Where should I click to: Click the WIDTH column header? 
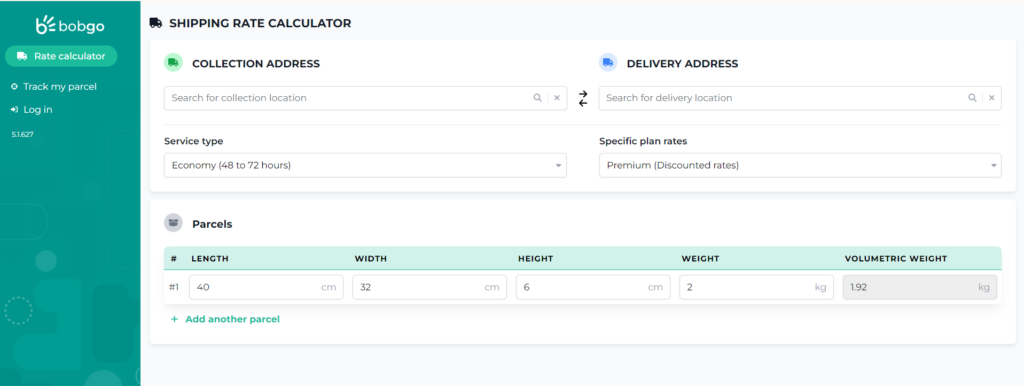(x=371, y=259)
